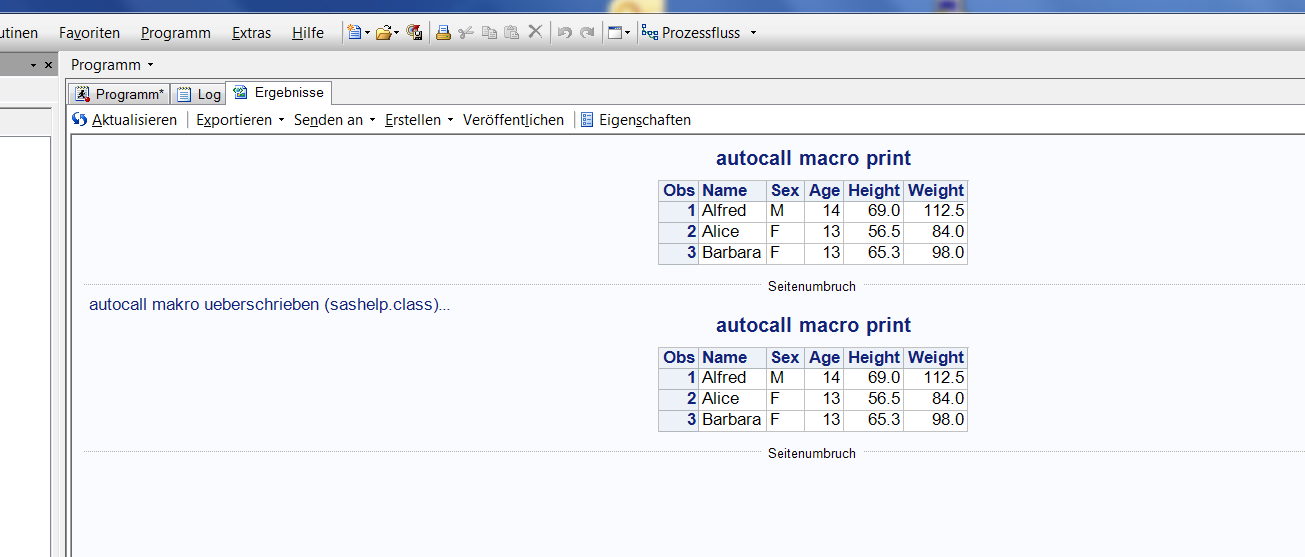The width and height of the screenshot is (1305, 557).
Task: Click height 56.5 in the first table
Action: pos(884,232)
